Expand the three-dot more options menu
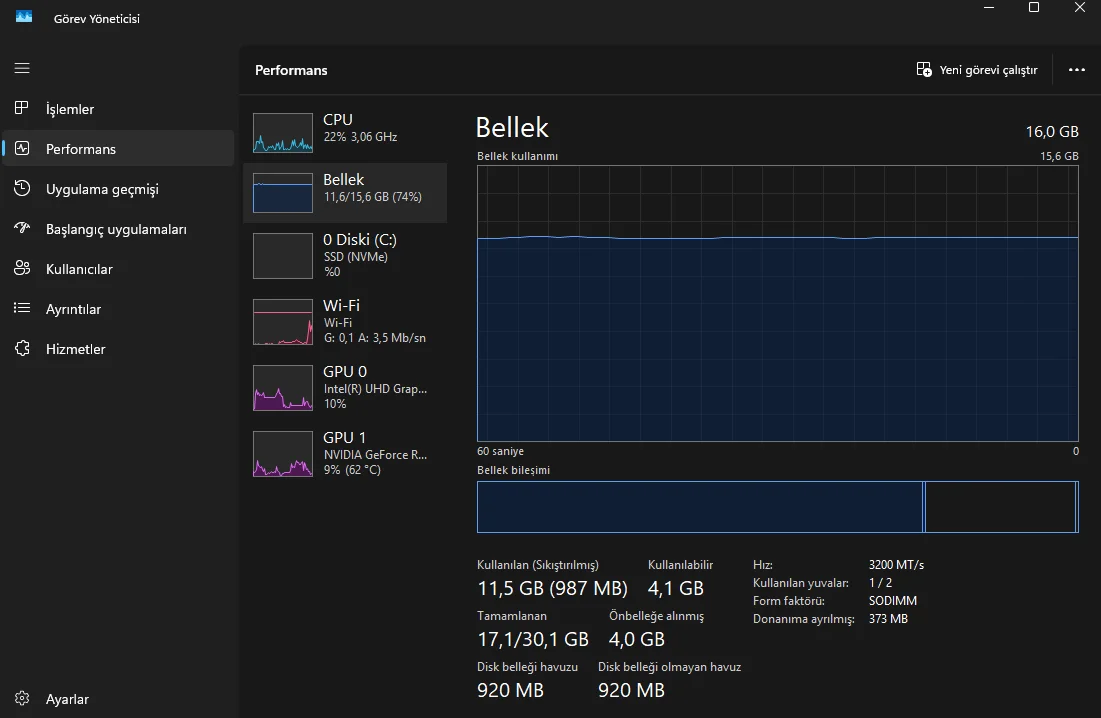Image resolution: width=1101 pixels, height=718 pixels. 1076,70
